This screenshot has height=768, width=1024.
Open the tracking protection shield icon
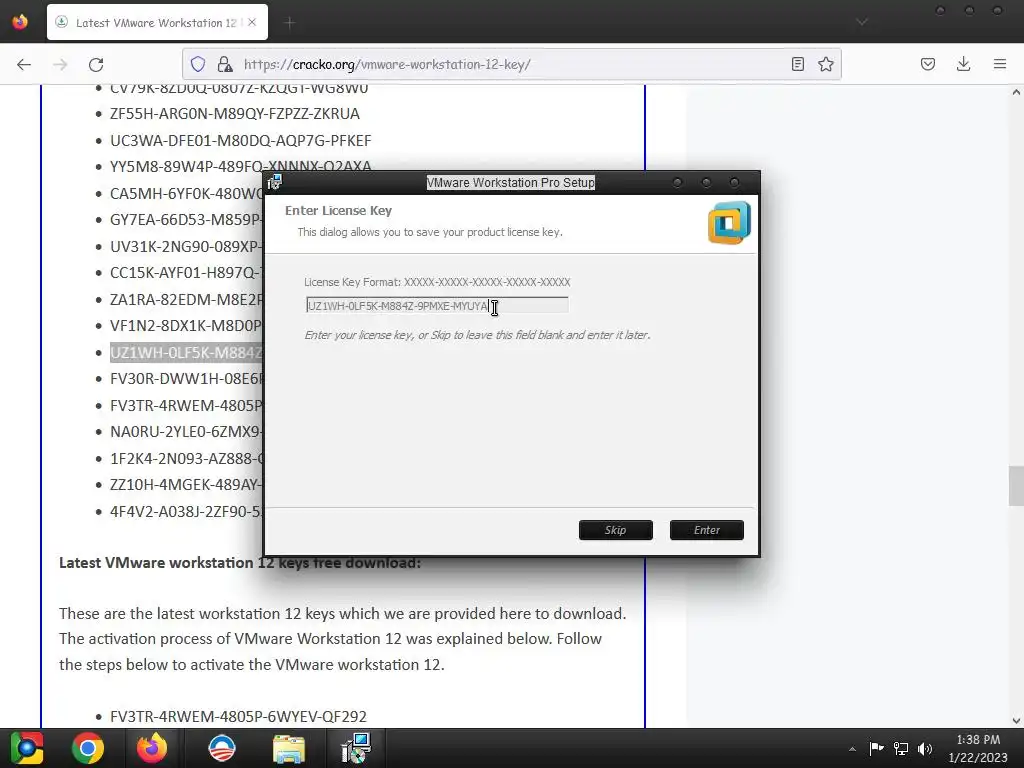tap(198, 64)
